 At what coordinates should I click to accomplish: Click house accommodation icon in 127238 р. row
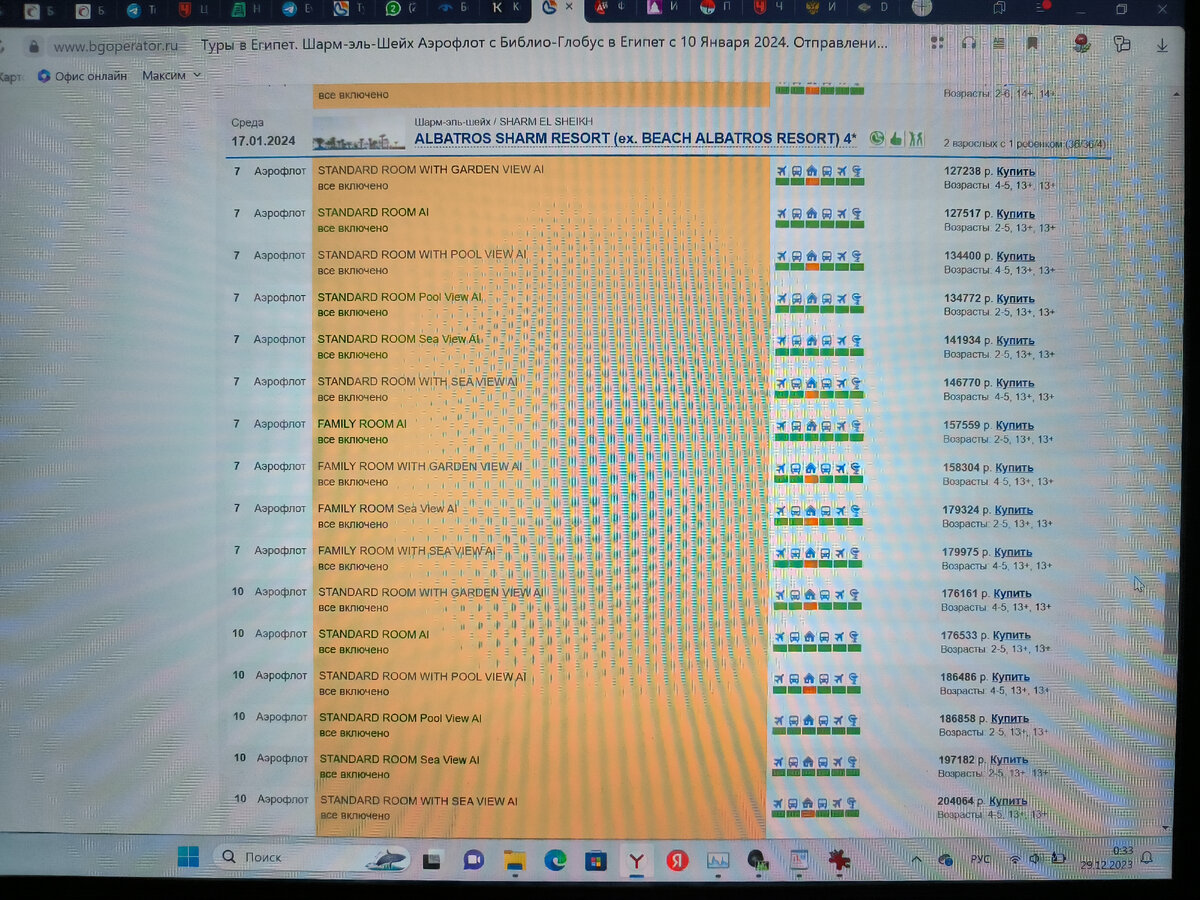tap(811, 171)
